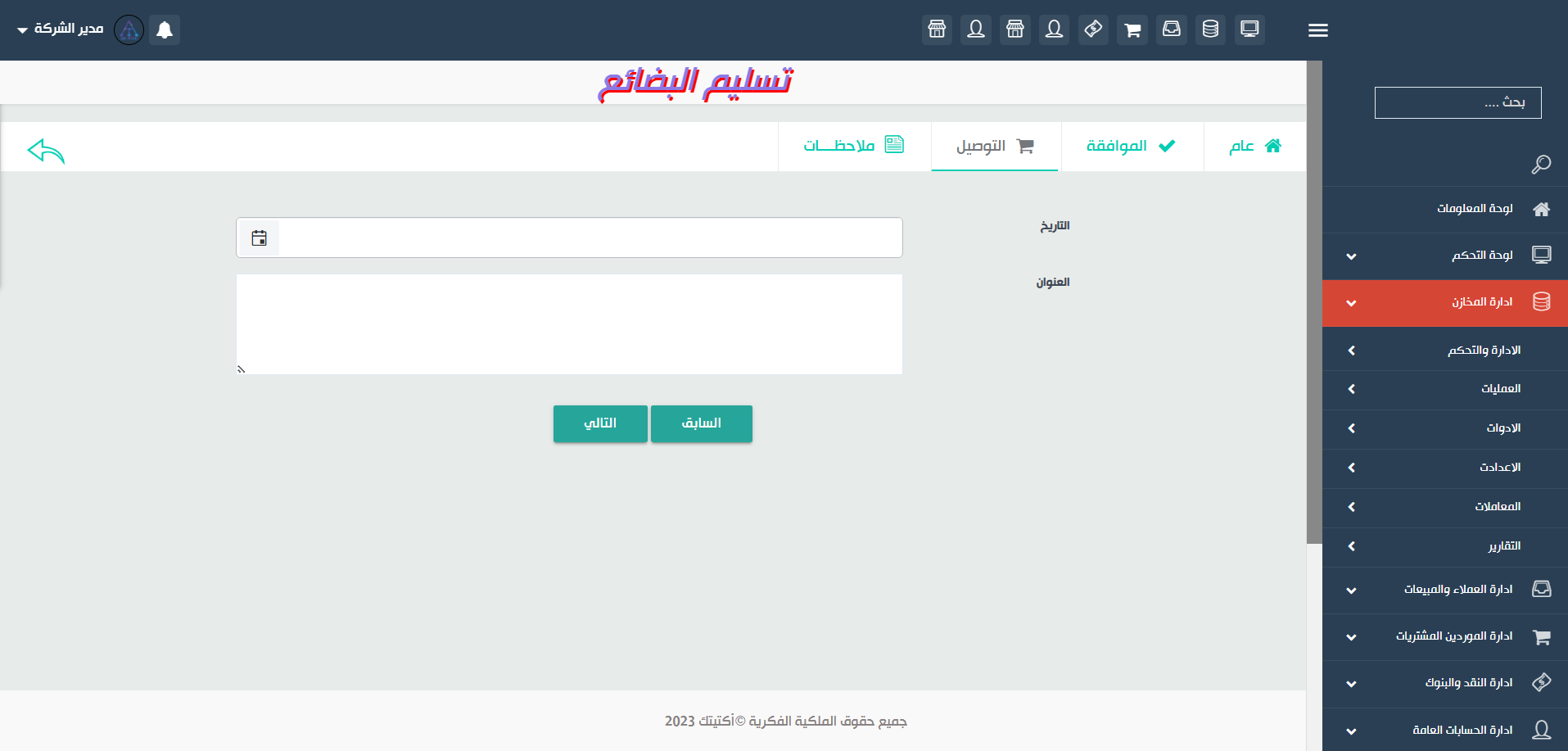1568x751 pixels.
Task: Click inside the العنوان address textarea
Action: point(569,324)
